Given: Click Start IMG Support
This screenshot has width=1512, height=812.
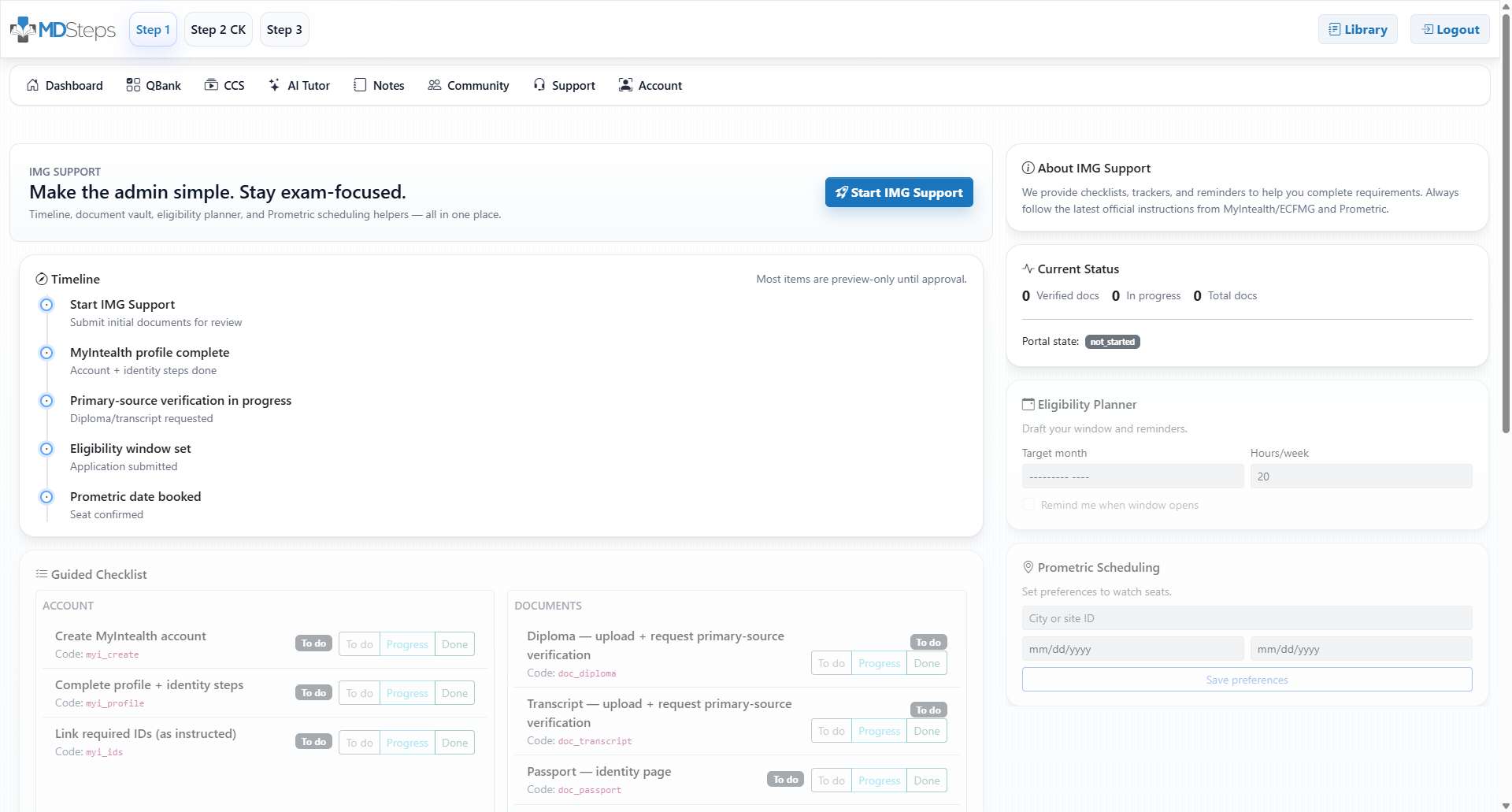Looking at the screenshot, I should [899, 191].
